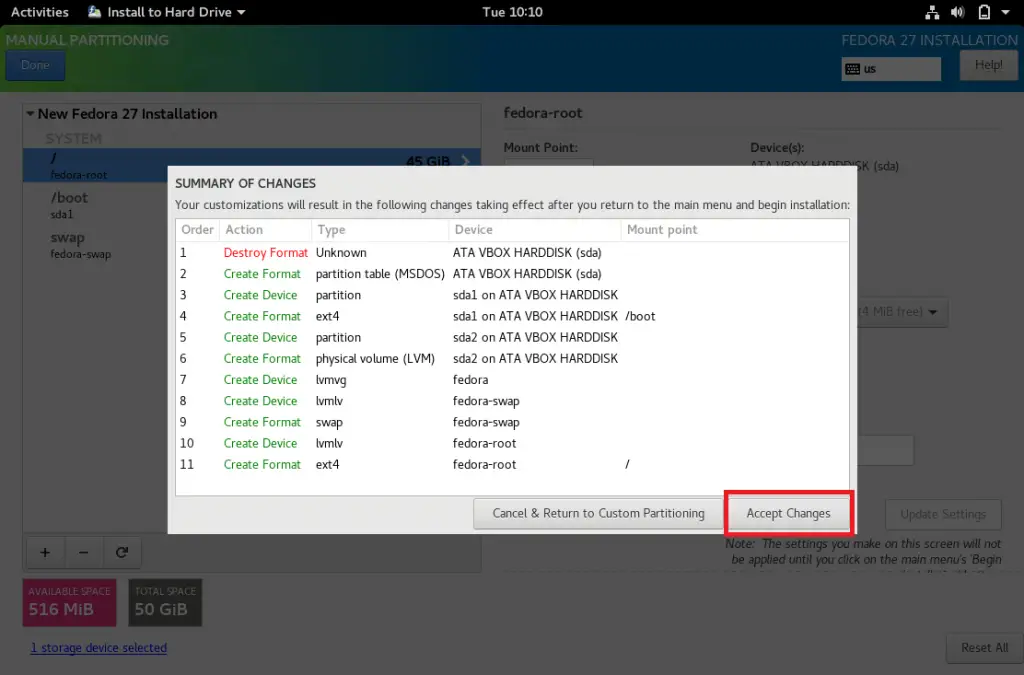Click the Done button

point(35,65)
